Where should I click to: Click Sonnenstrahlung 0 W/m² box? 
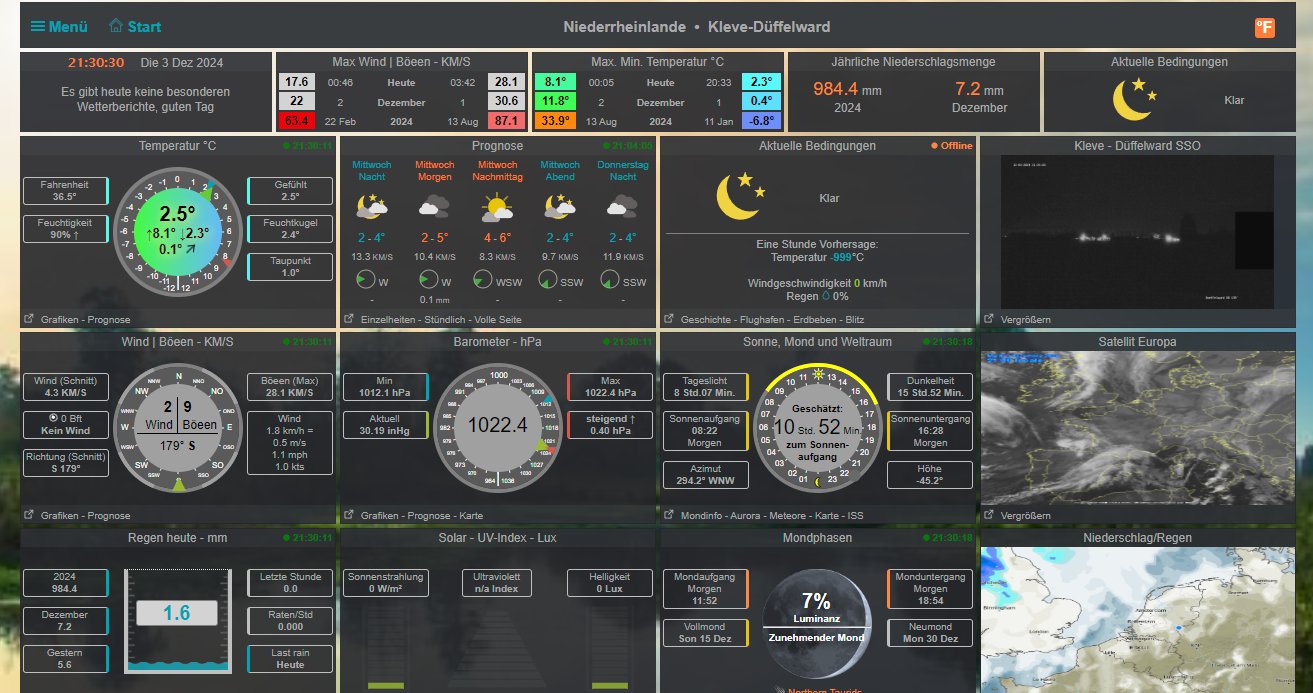[x=386, y=582]
